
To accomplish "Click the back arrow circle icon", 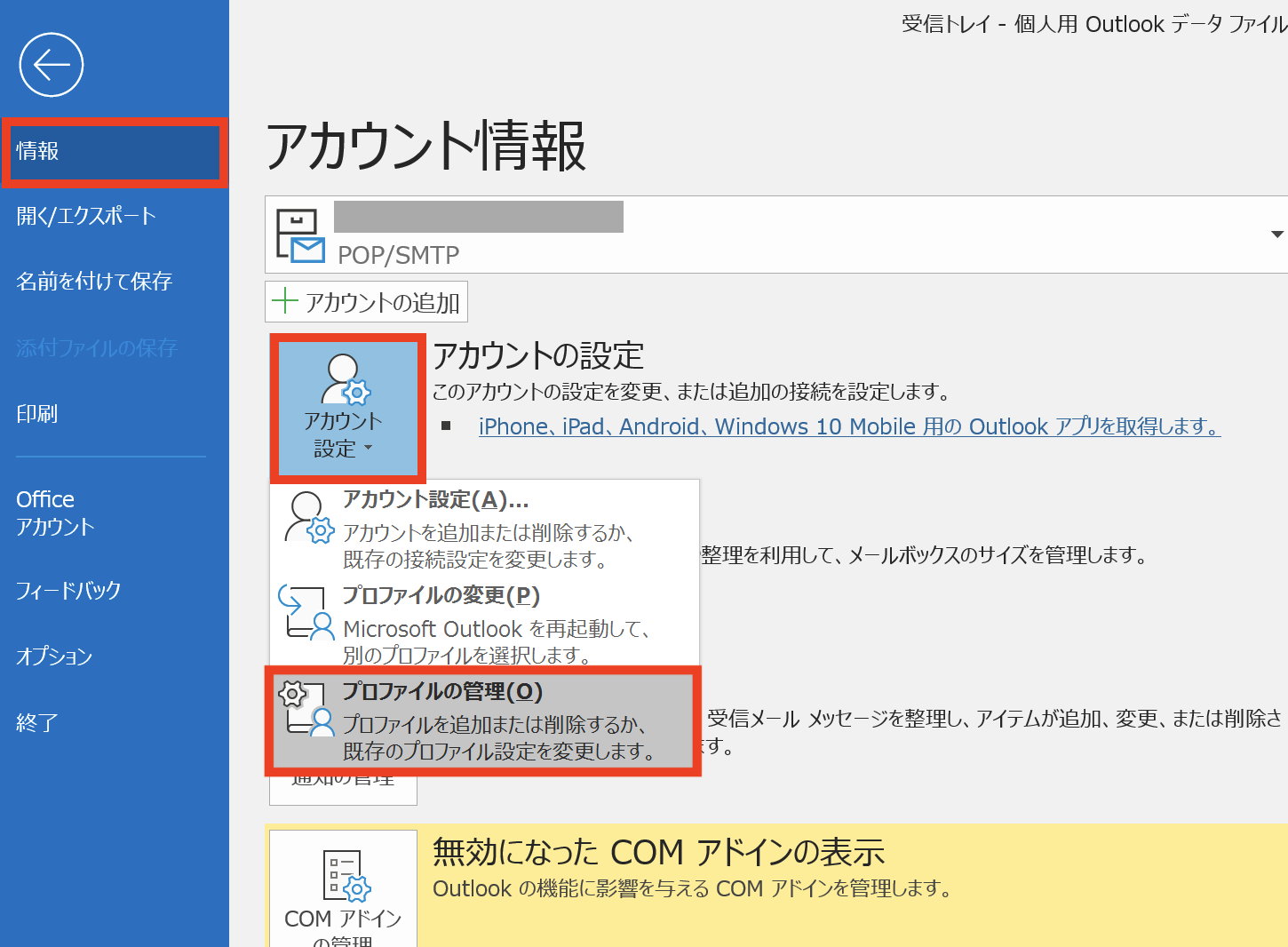I will [x=52, y=65].
